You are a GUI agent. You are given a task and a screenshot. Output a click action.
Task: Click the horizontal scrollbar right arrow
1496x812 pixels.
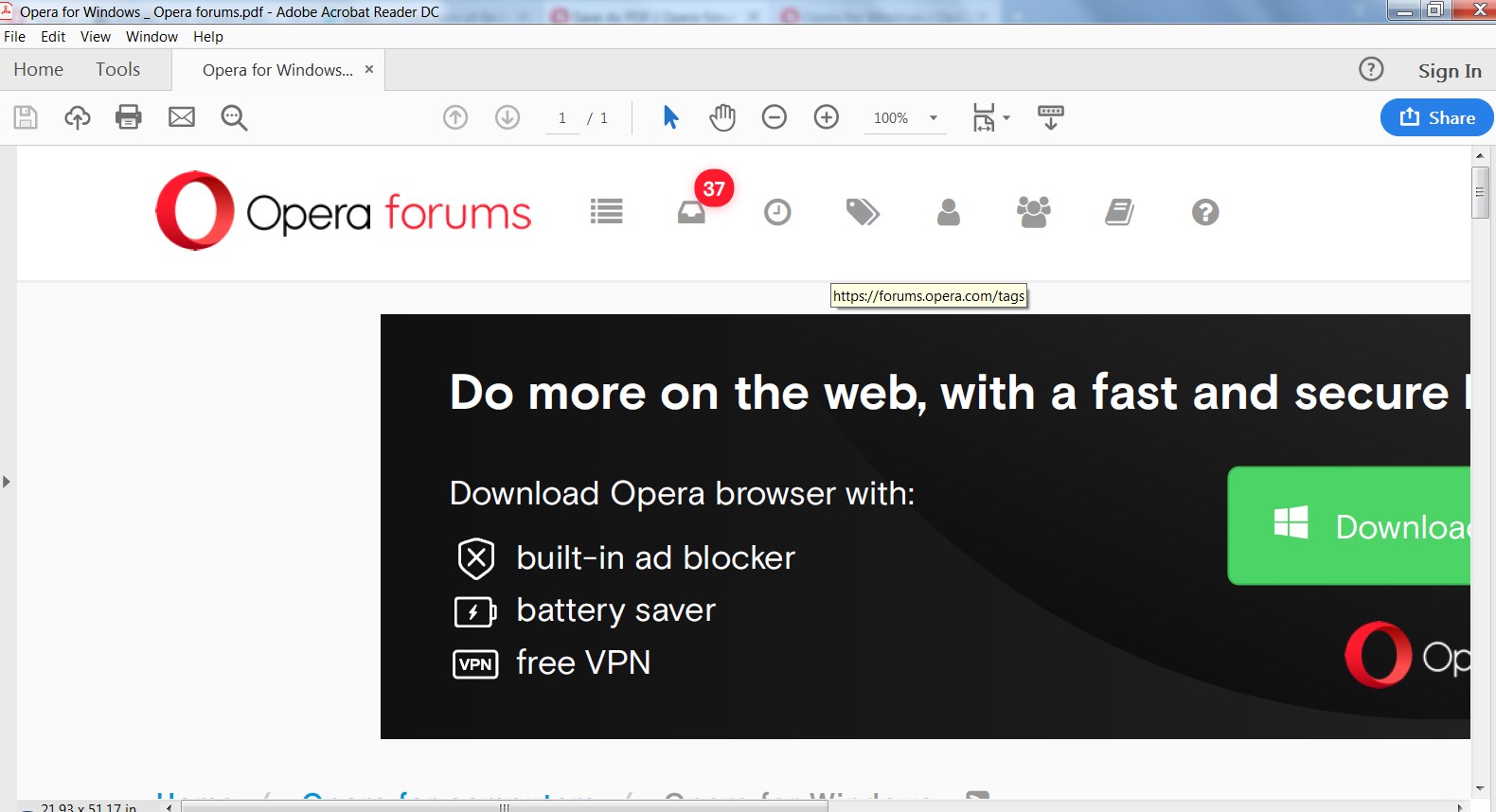[1459, 806]
